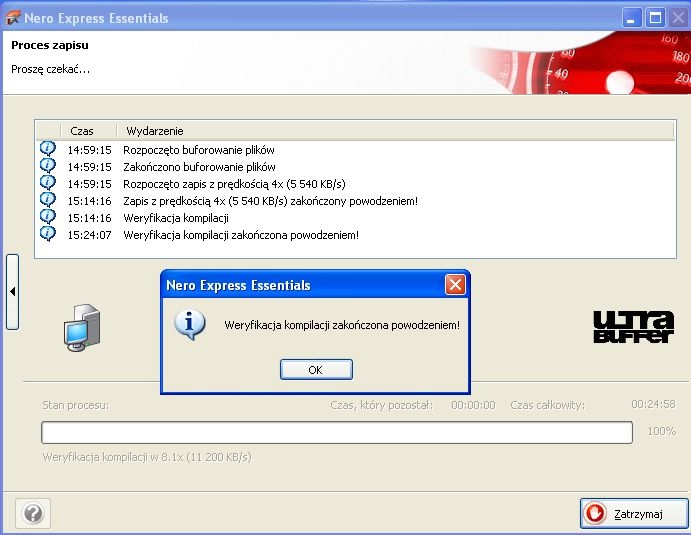This screenshot has height=535, width=691.
Task: Click the Nero flame icon in the title bar
Action: pos(13,18)
